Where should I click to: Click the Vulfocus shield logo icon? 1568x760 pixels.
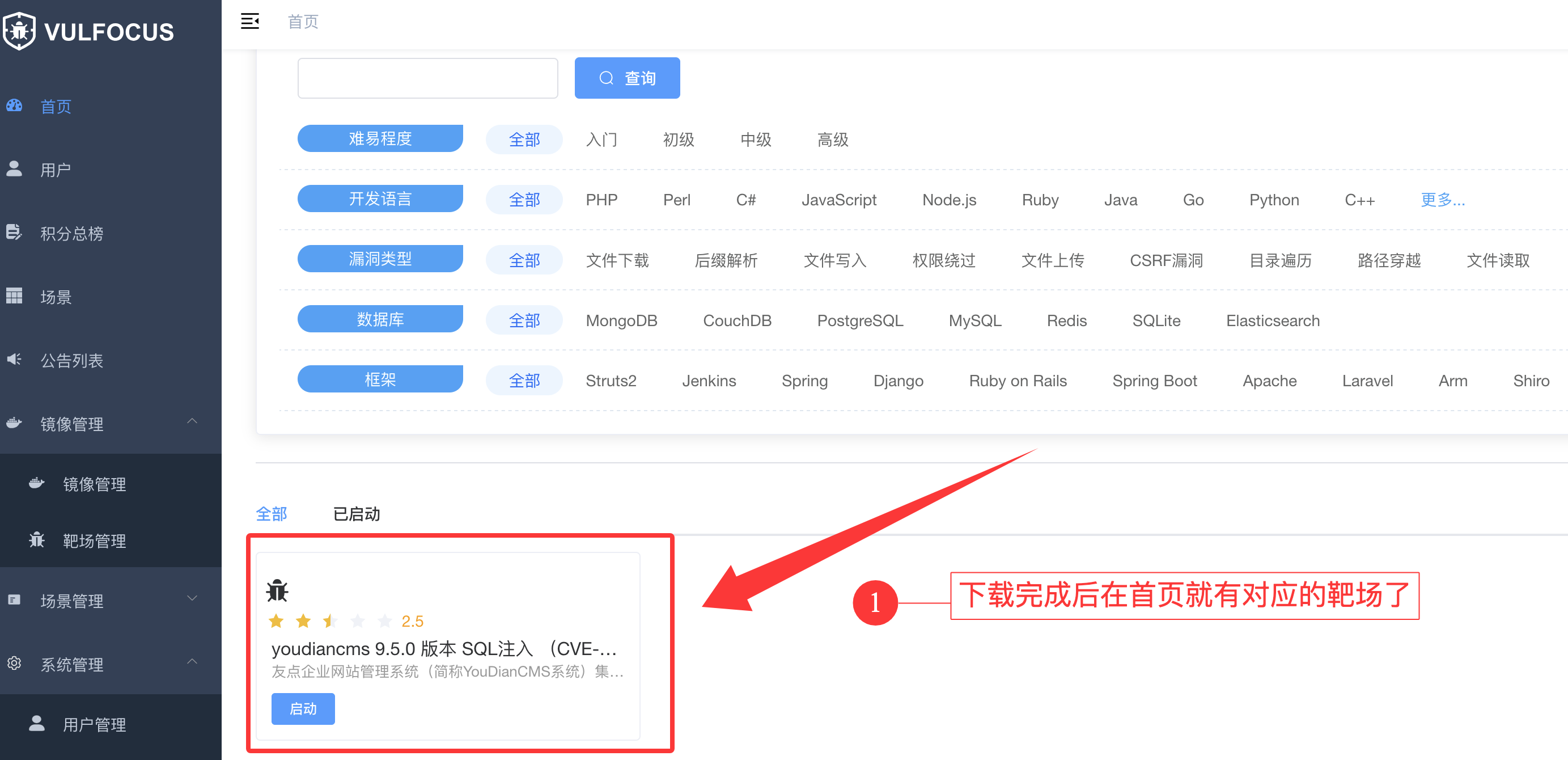point(19,31)
